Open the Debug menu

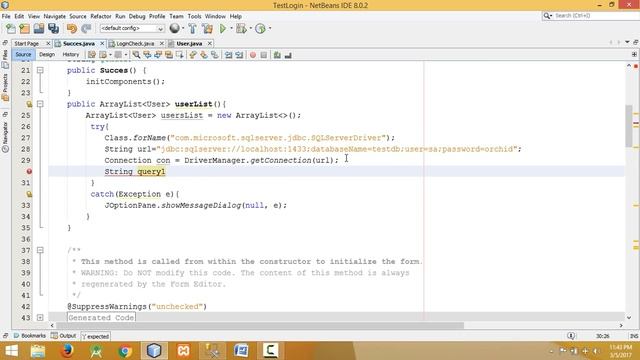pos(137,16)
